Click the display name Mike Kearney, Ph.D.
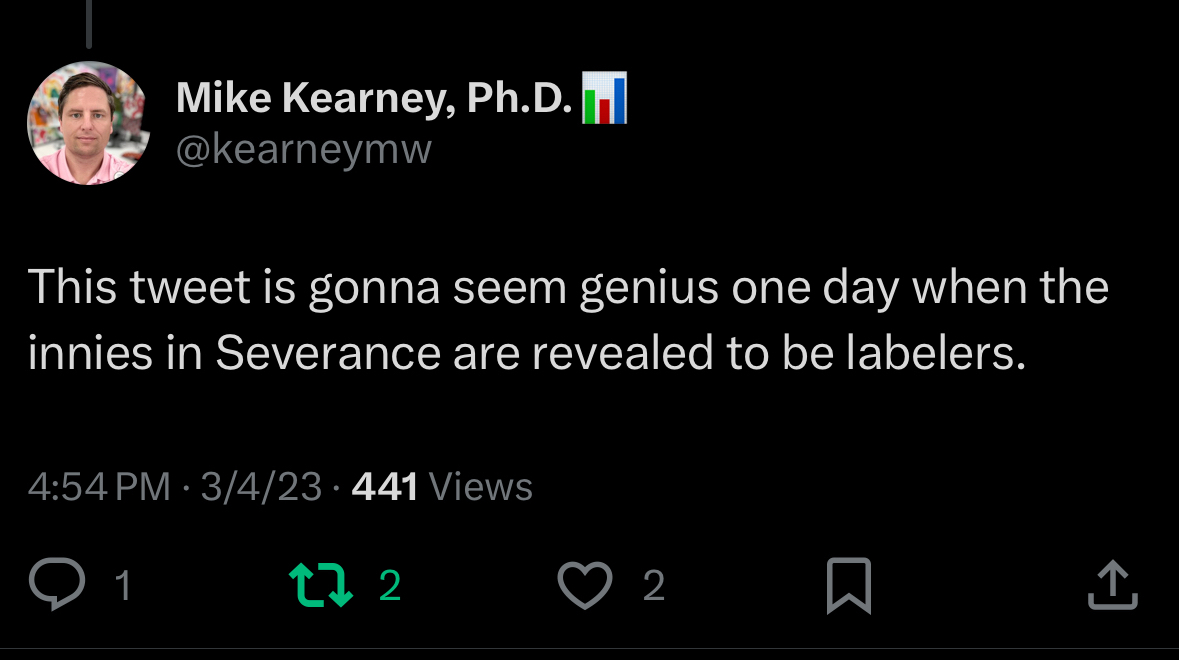 click(374, 98)
